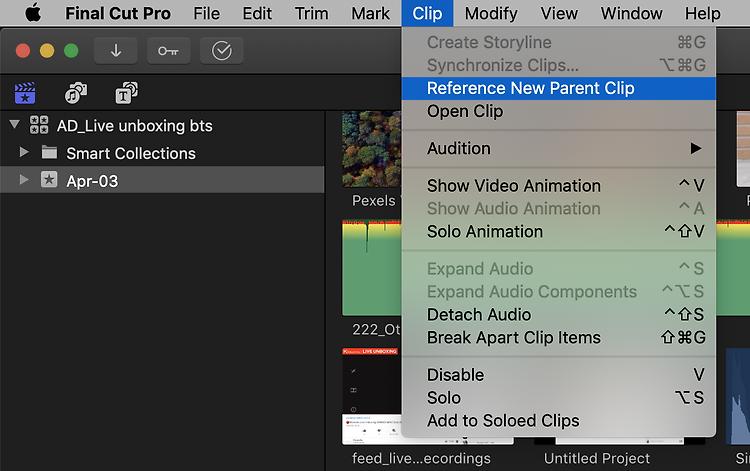Choose Add to Soloed Clips
The height and width of the screenshot is (471, 750).
559,421
